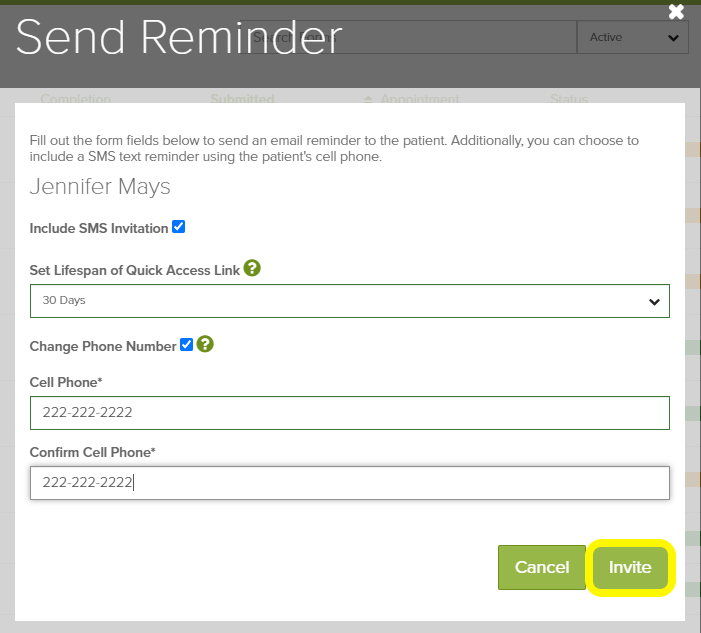Focus the Cell Phone input field
Viewport: 701px width, 633px height.
(x=349, y=413)
